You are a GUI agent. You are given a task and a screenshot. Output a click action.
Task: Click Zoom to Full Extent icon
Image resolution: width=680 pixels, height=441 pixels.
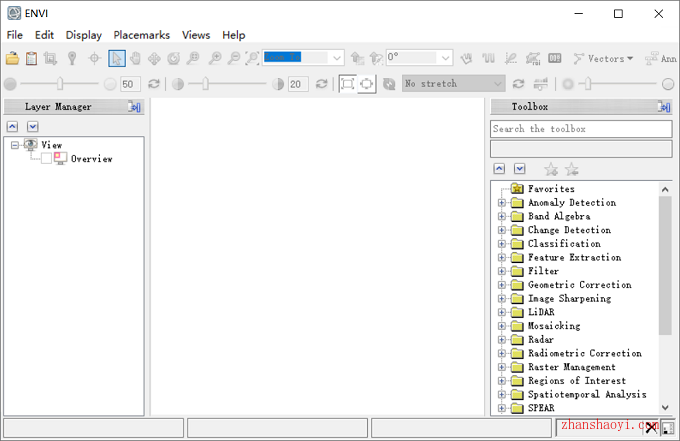(252, 58)
